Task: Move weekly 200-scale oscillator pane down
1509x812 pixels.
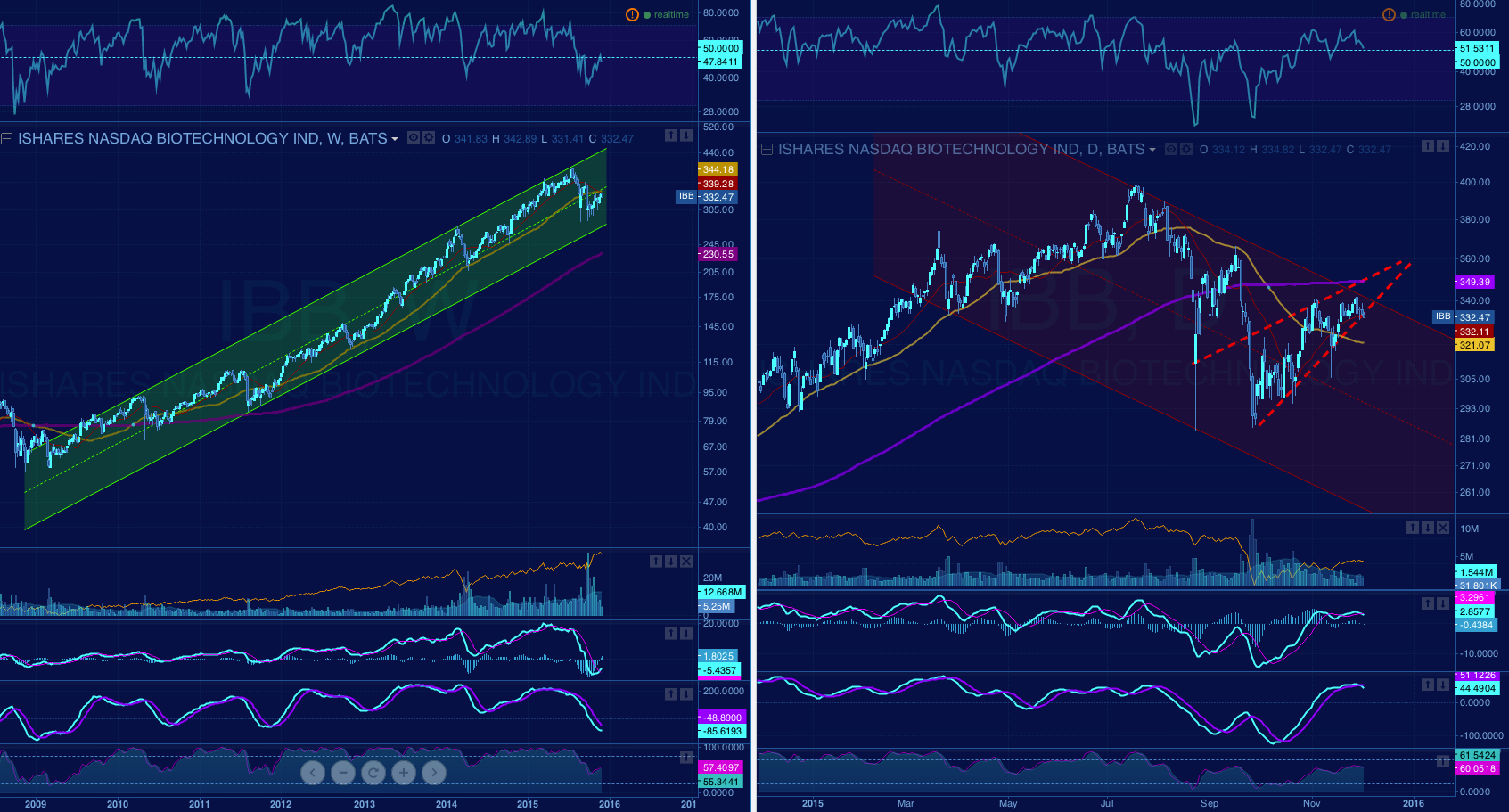Action: pyautogui.click(x=686, y=694)
